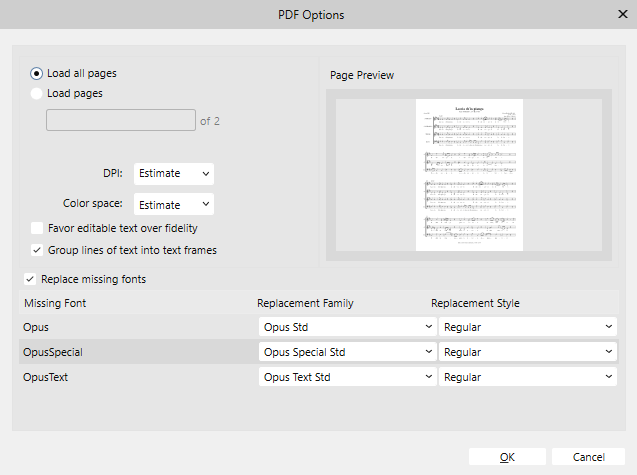Image resolution: width=637 pixels, height=475 pixels.
Task: Open the replacement style dropdown for OpusSpecial
Action: (528, 352)
